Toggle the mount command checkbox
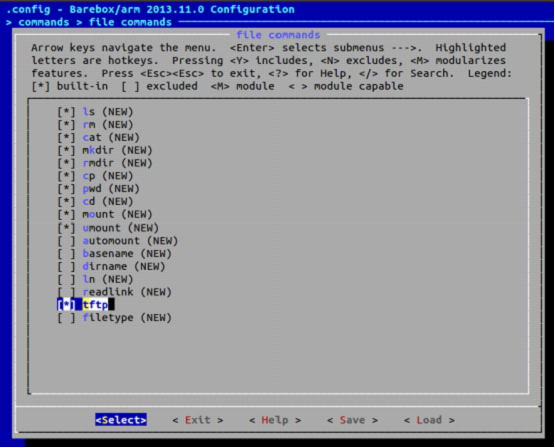Screen dimensions: 555x448 coord(66,214)
